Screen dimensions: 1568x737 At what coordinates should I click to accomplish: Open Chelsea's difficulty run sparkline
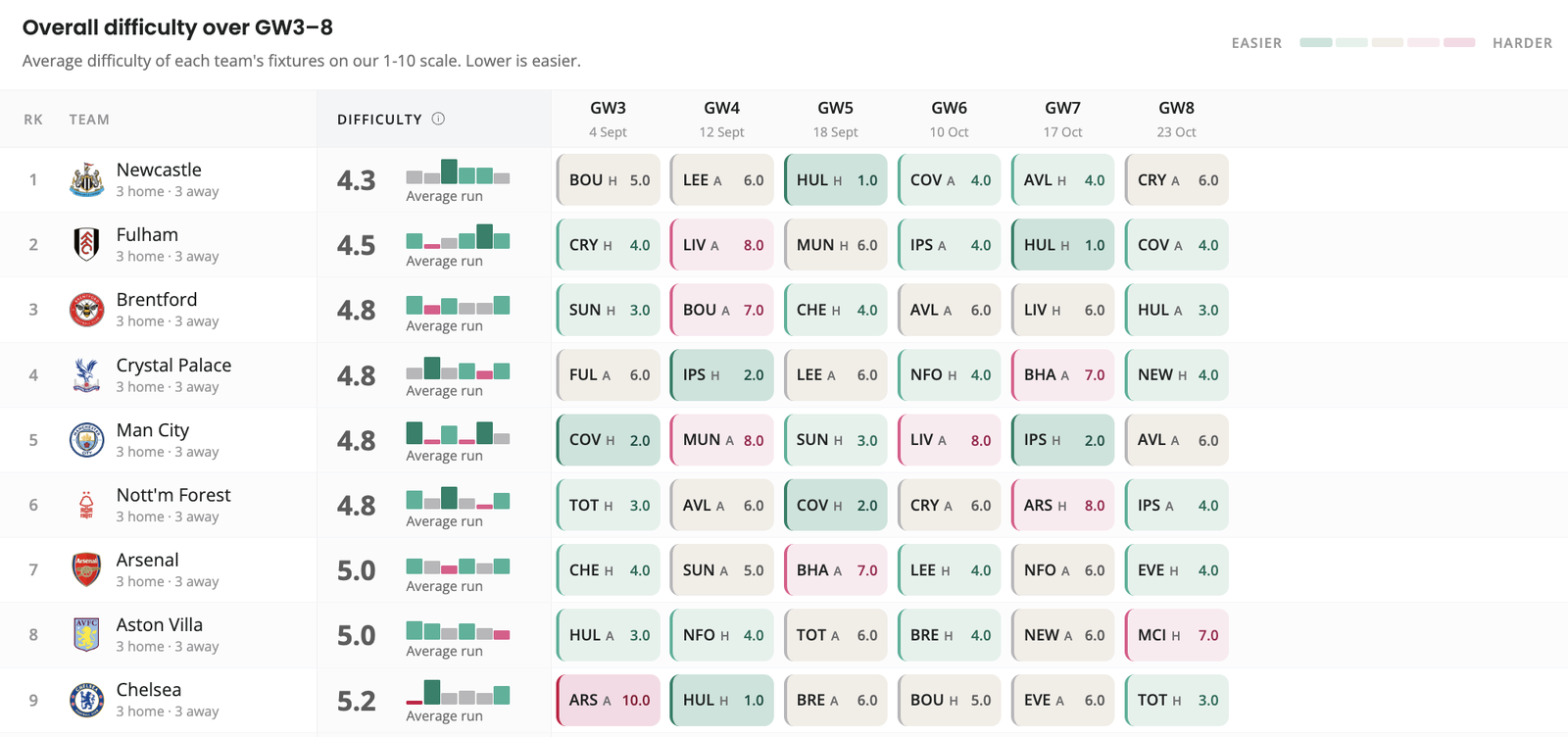click(x=458, y=693)
